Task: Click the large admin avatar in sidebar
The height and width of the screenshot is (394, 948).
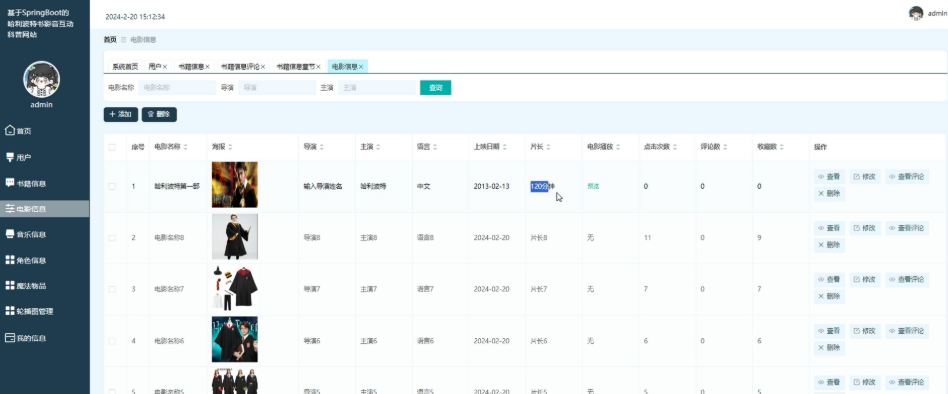Action: tap(41, 79)
